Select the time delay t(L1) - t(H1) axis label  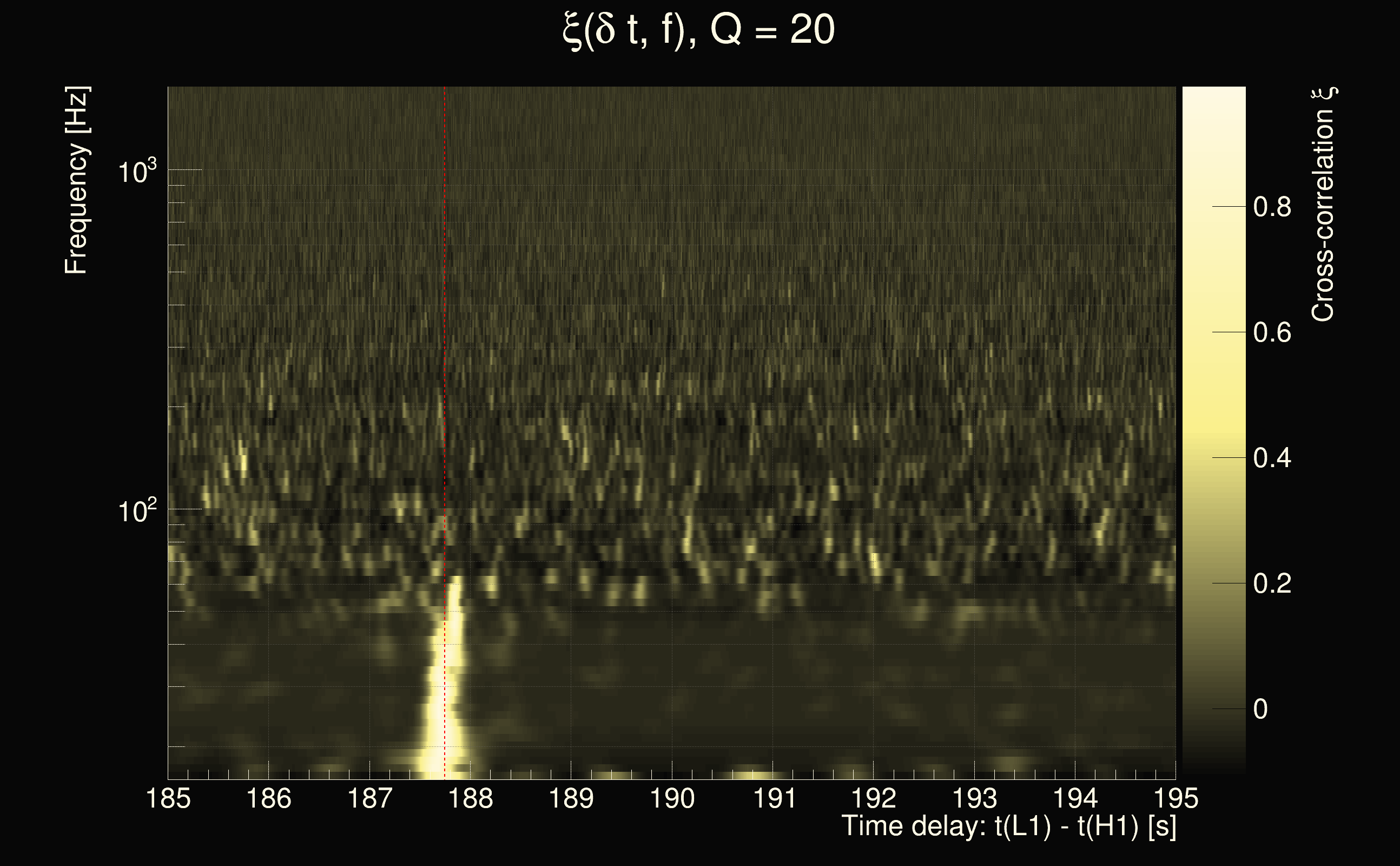(x=1008, y=826)
